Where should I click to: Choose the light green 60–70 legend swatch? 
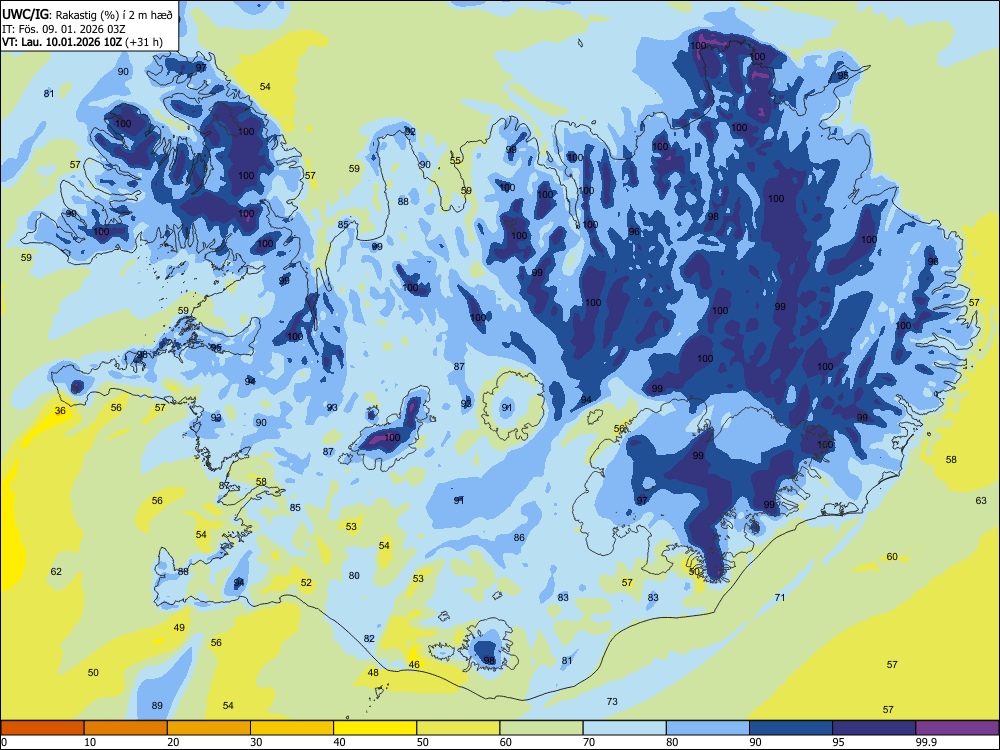[541, 728]
